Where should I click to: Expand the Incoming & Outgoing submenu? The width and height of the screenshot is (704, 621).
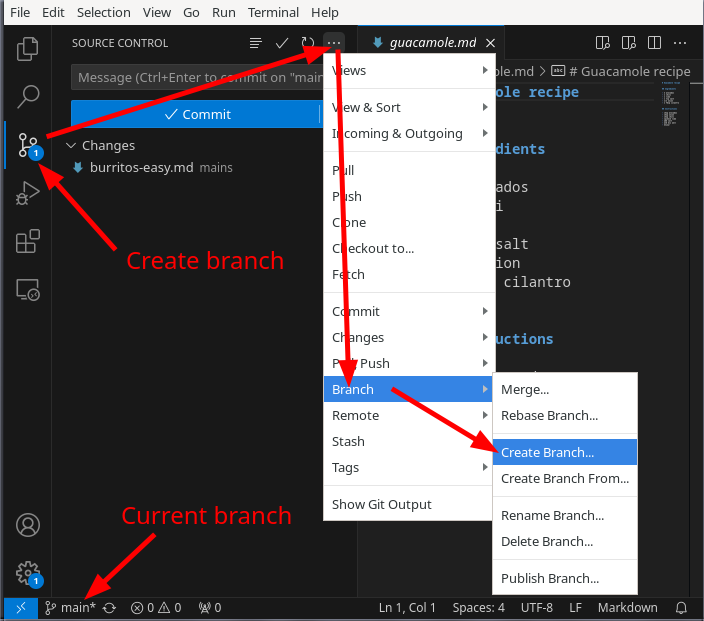[x=409, y=133]
